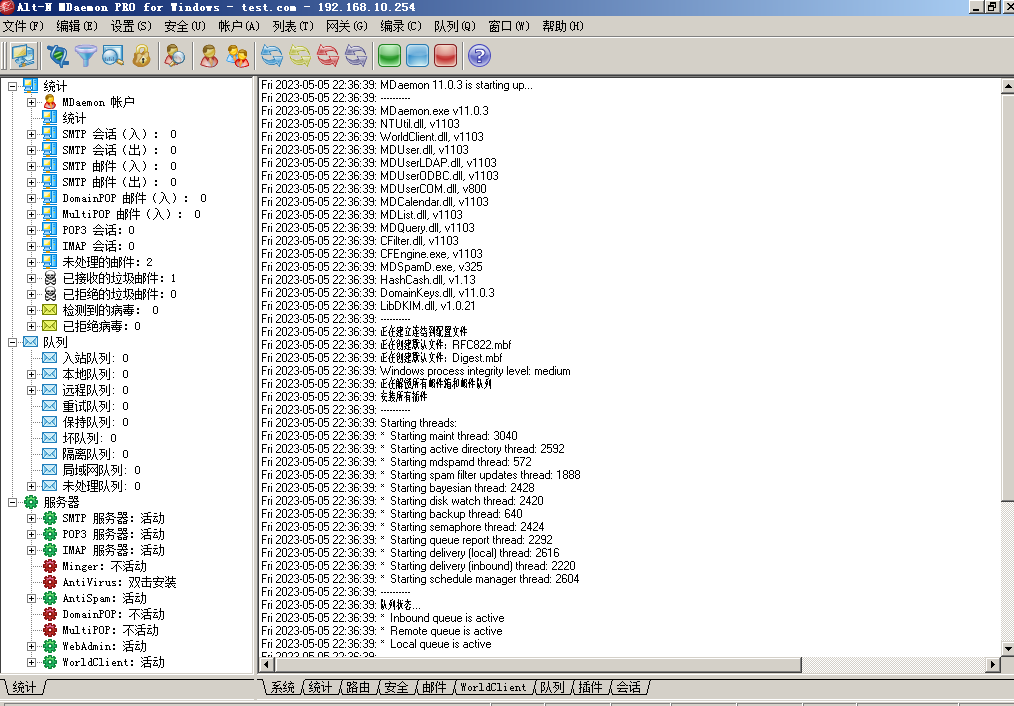Viewport: 1014px width, 706px height.
Task: Expand the AntiSpam tree node
Action: point(31,598)
